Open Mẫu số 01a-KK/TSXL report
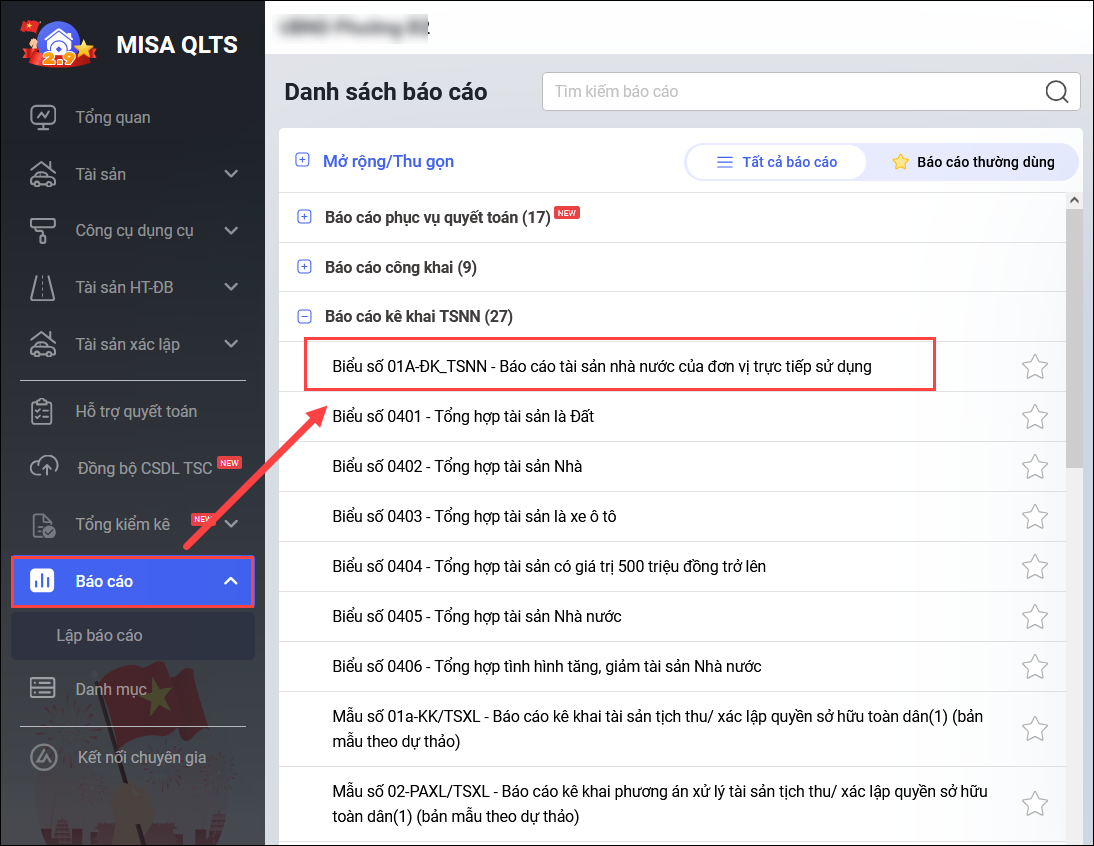Image resolution: width=1094 pixels, height=846 pixels. (x=657, y=729)
